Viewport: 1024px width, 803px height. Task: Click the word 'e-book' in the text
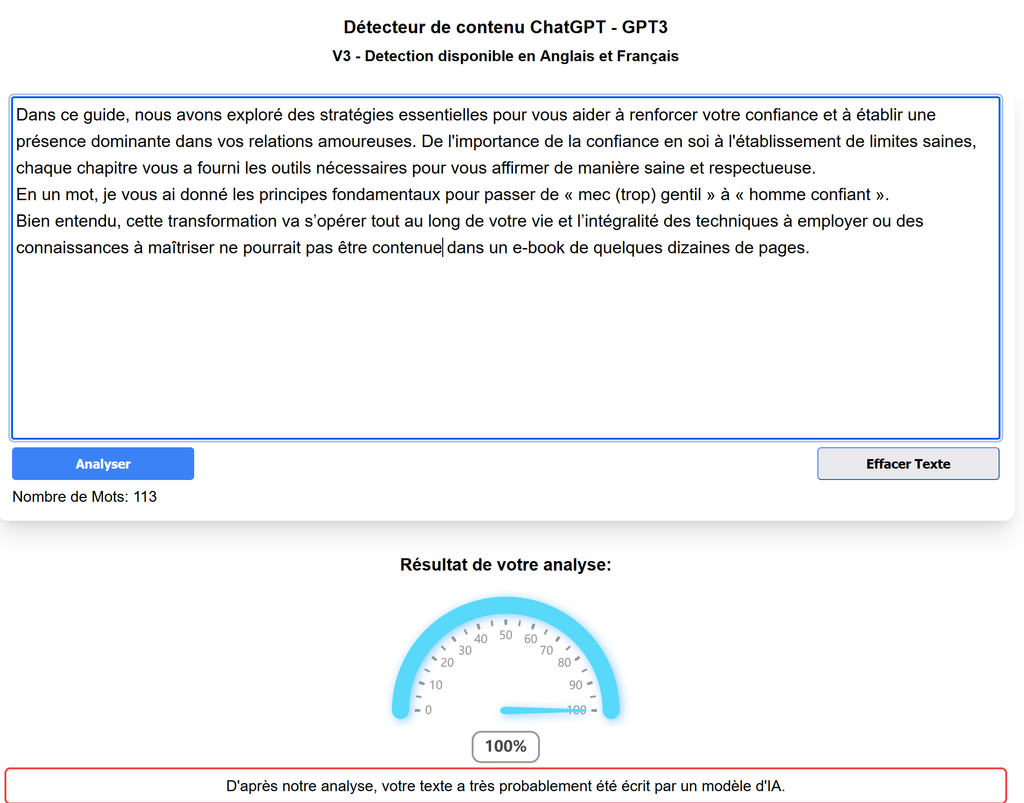(538, 247)
